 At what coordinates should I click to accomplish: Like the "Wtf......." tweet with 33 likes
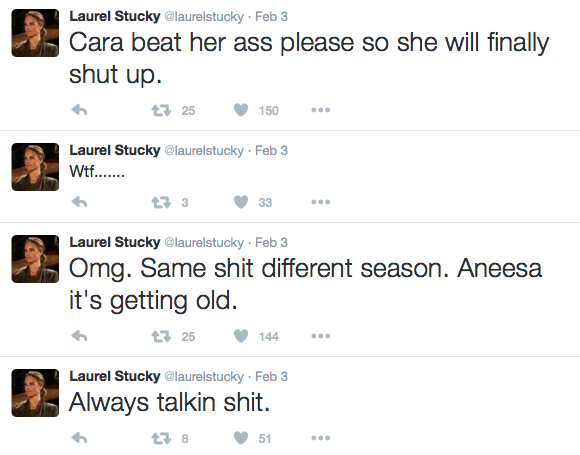[241, 202]
